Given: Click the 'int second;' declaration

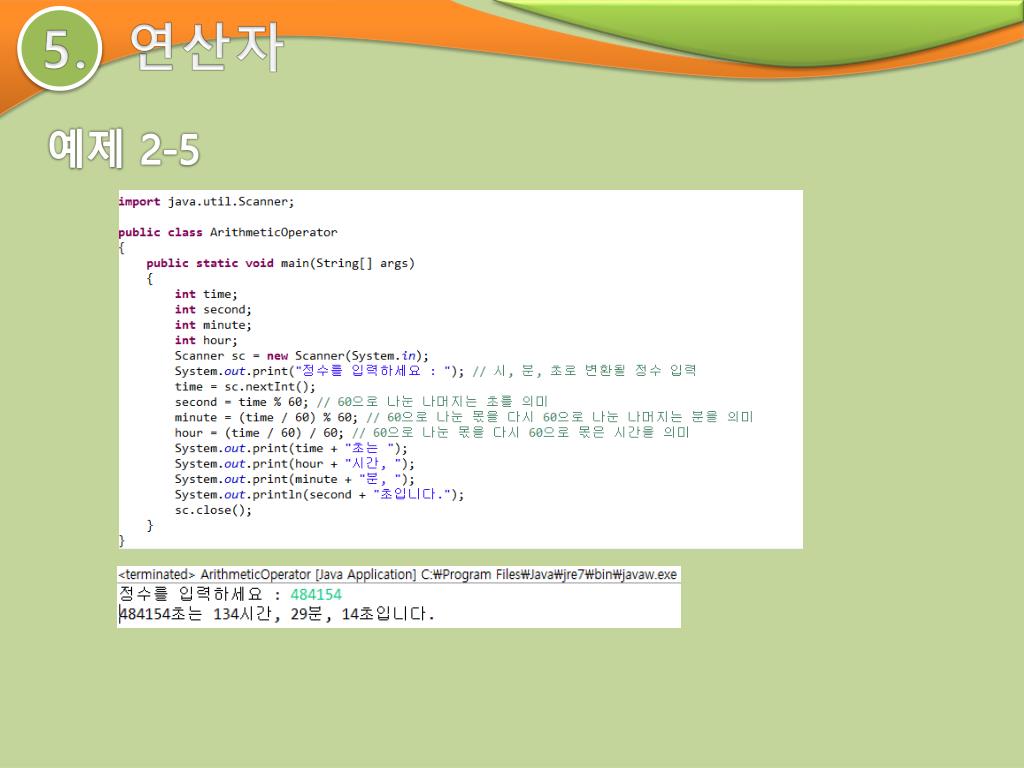Looking at the screenshot, I should (x=213, y=310).
